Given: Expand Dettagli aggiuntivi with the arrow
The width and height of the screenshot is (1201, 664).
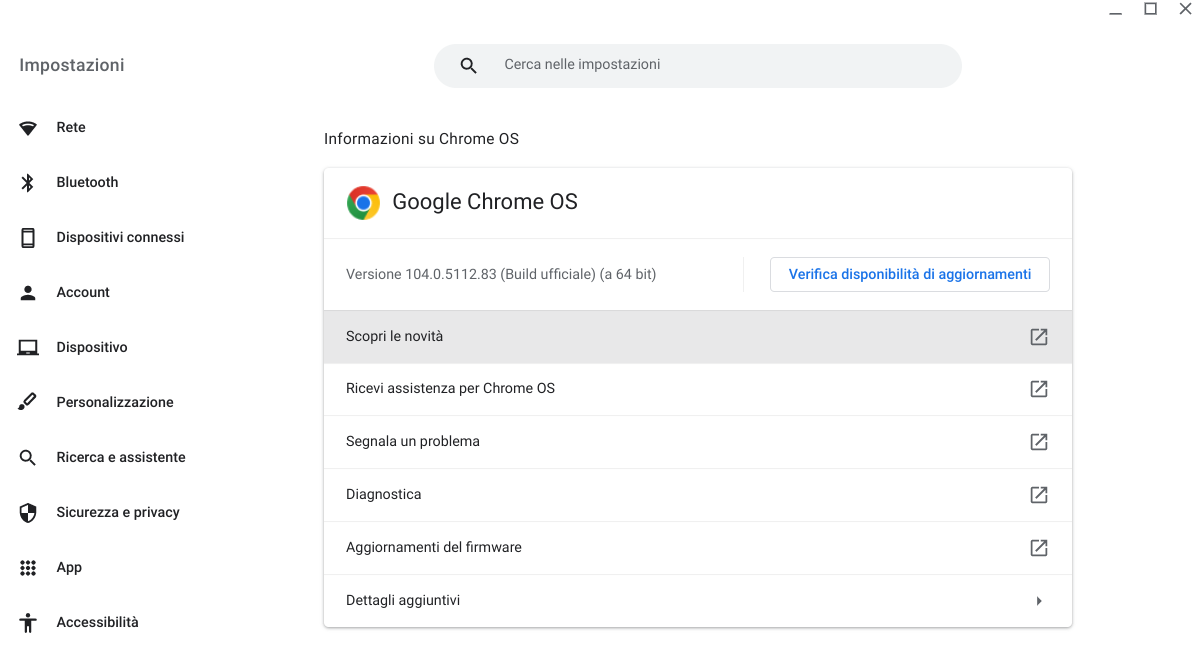Looking at the screenshot, I should pyautogui.click(x=1039, y=601).
